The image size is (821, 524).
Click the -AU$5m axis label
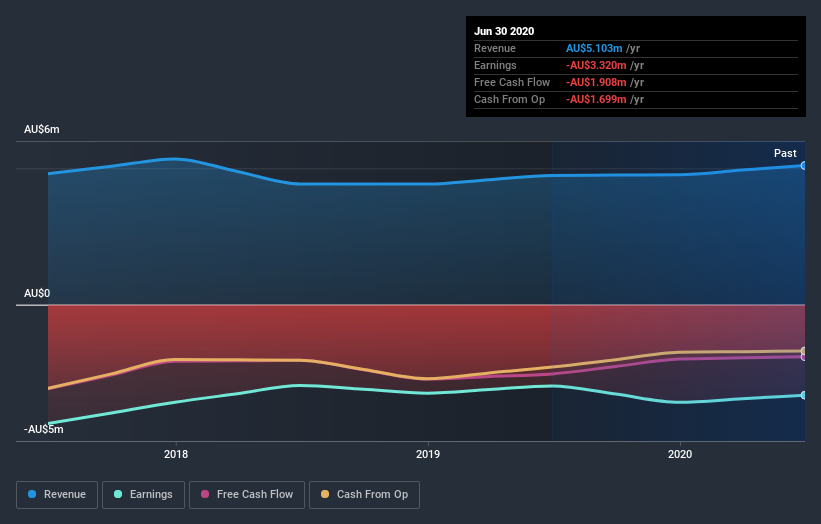[x=43, y=429]
